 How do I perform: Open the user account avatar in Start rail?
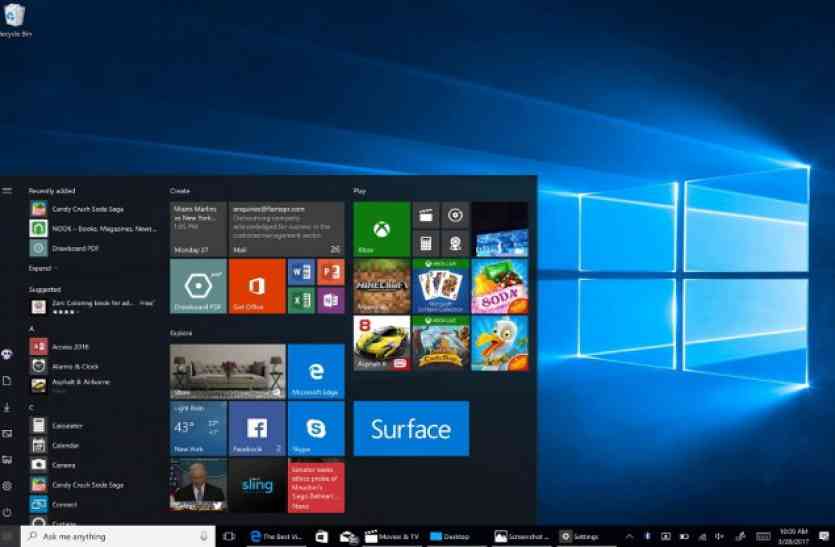point(7,354)
